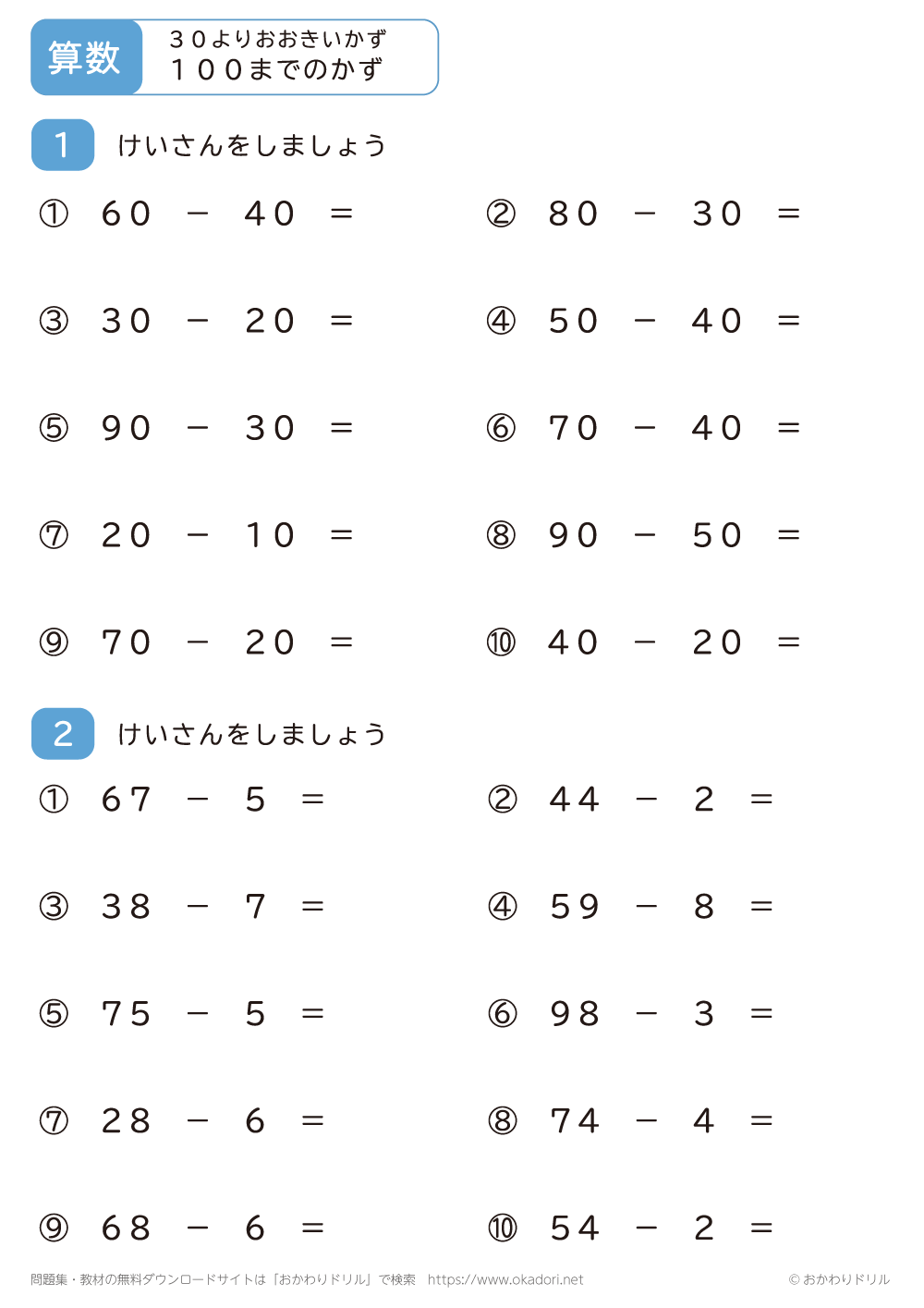This screenshot has width=924, height=1308.
Task: Click the equals sign after 28 − 6
Action: pos(313,1121)
